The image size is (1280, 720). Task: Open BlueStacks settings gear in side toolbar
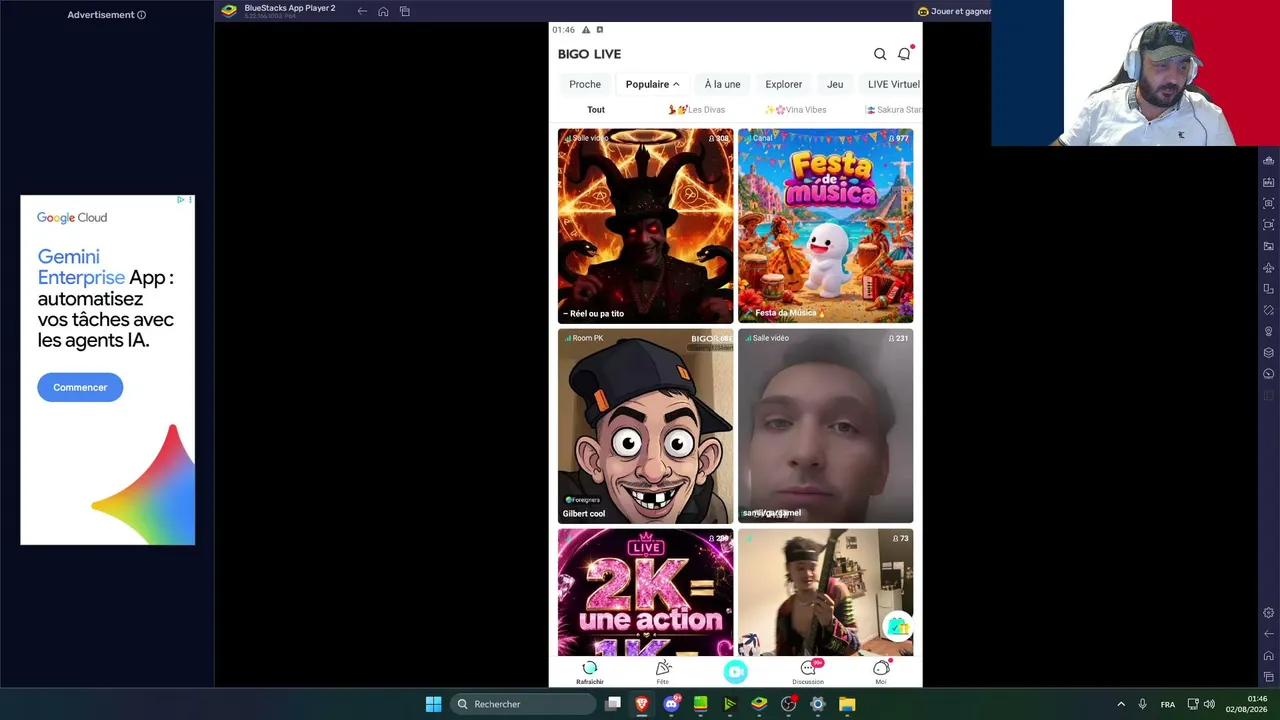click(1269, 613)
